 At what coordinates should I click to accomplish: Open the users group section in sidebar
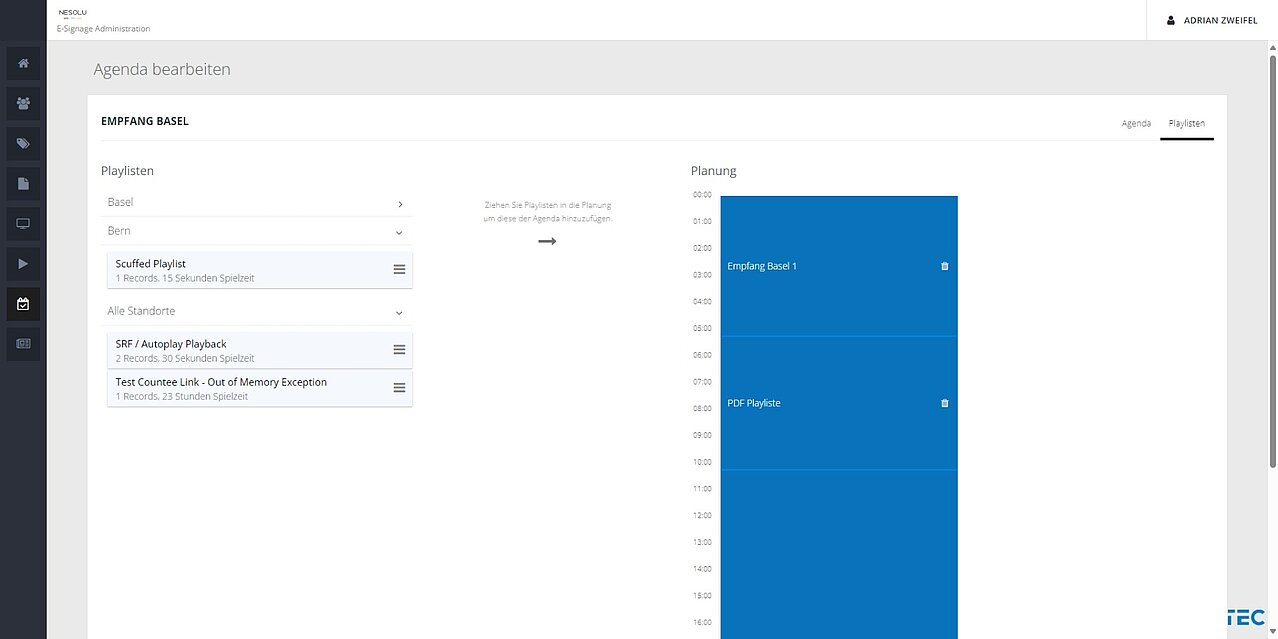(x=23, y=103)
